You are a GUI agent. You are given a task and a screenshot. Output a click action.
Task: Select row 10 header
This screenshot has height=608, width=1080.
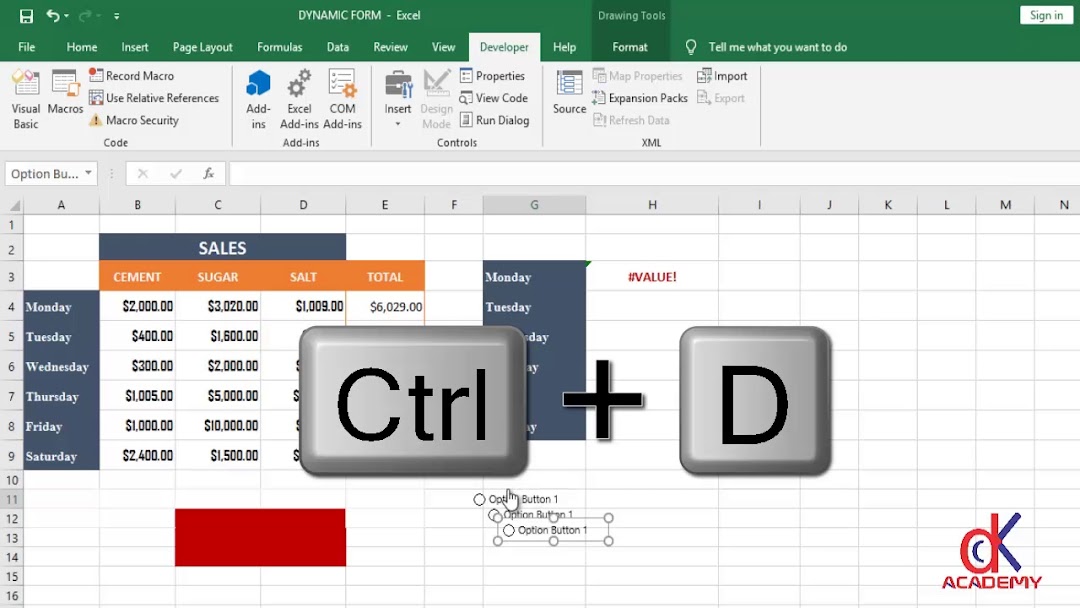click(12, 480)
